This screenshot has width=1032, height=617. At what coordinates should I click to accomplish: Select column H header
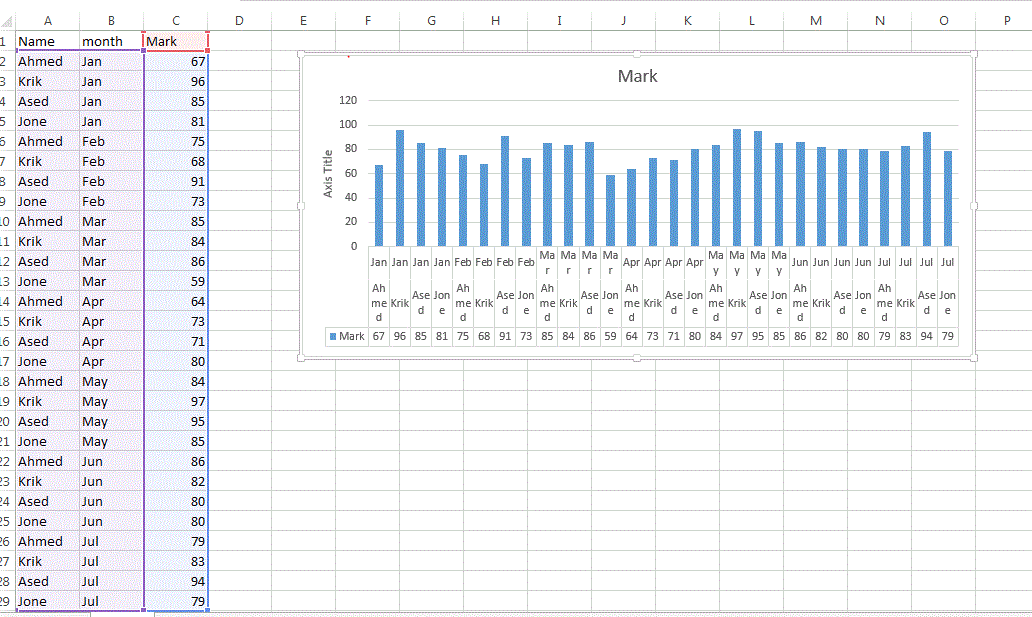point(496,21)
